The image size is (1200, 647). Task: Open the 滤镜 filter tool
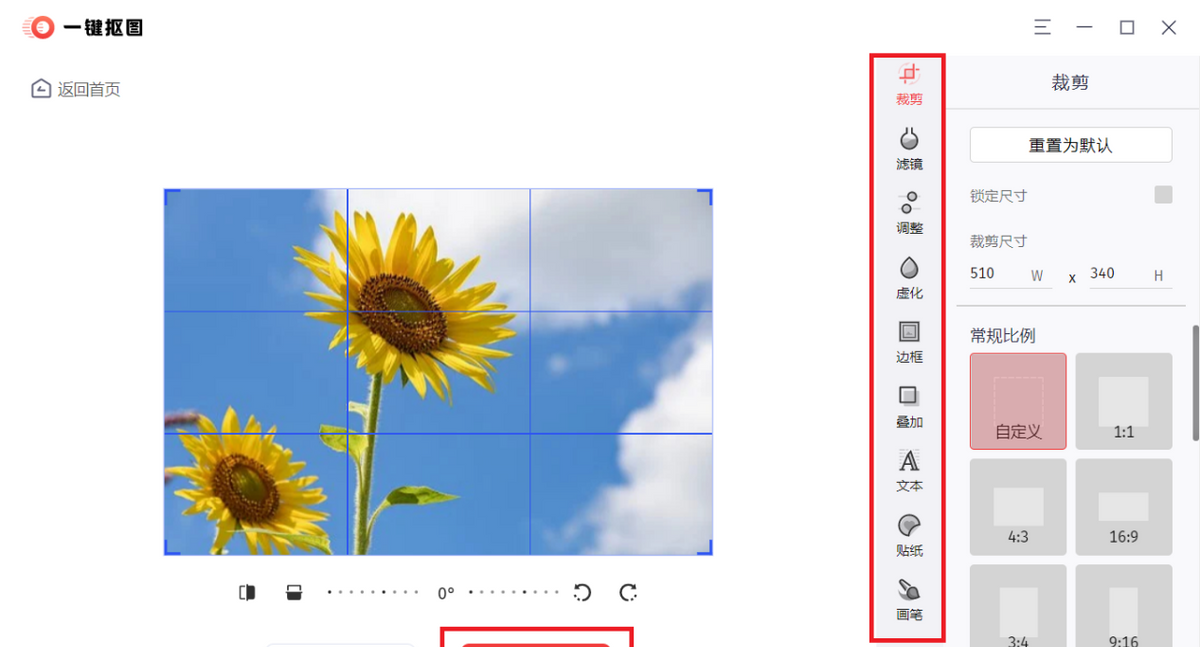coord(908,147)
